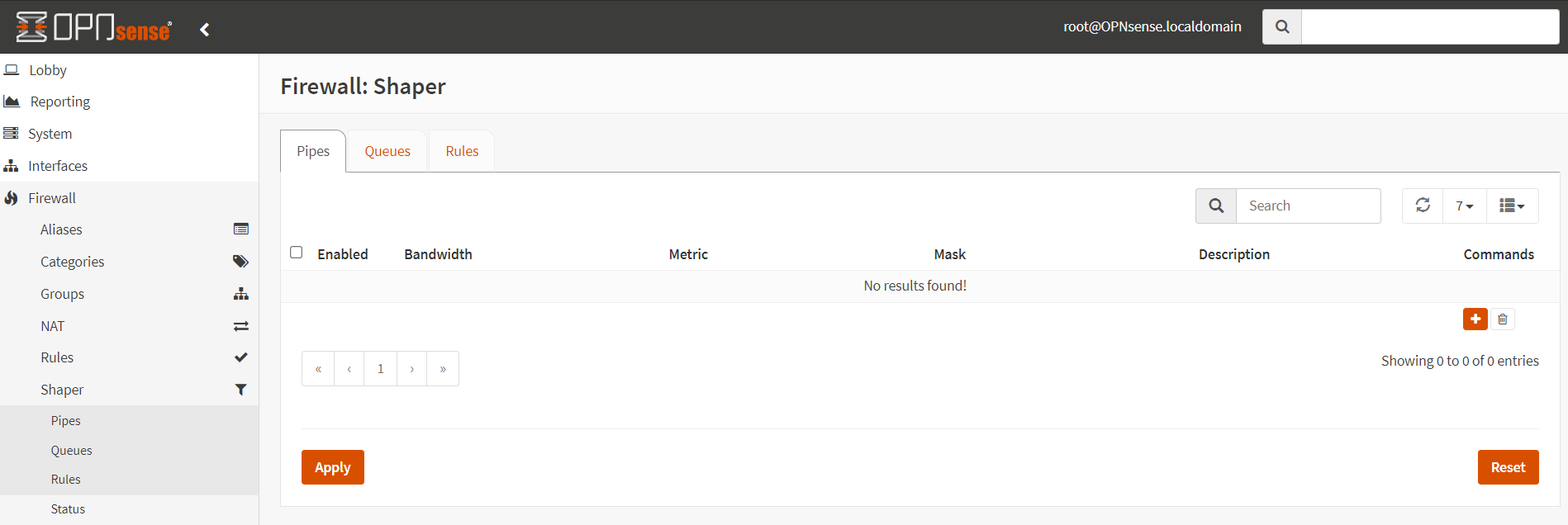Screen dimensions: 1568x525
Task: Sort the table by the Bandwidth column
Action: [438, 254]
